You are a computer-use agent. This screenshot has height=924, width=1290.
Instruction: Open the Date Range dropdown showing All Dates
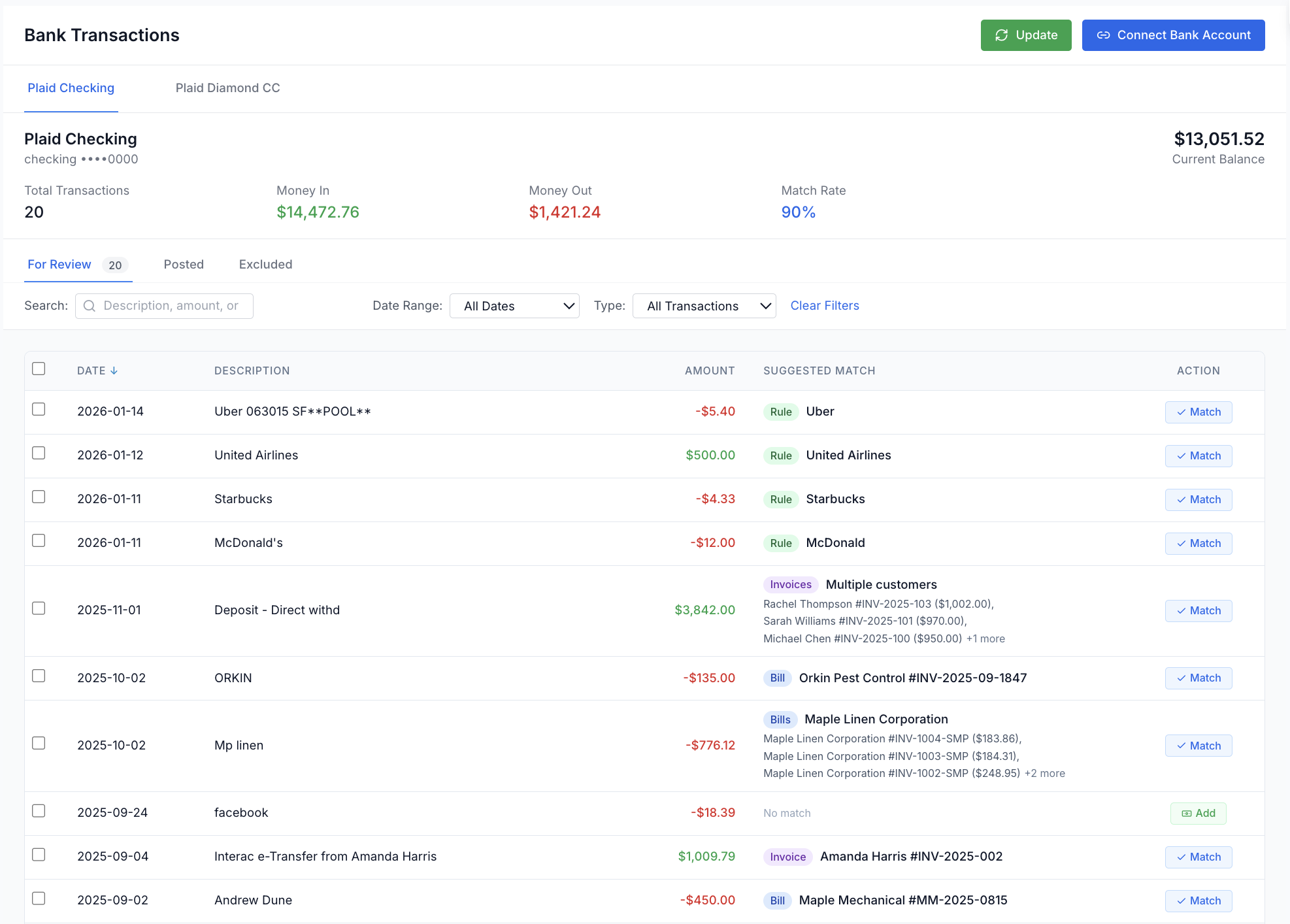coord(514,305)
